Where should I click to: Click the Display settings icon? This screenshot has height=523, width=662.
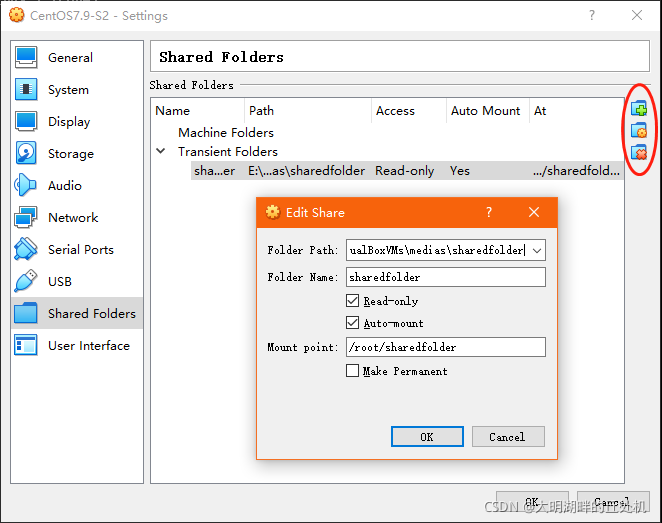[x=26, y=122]
